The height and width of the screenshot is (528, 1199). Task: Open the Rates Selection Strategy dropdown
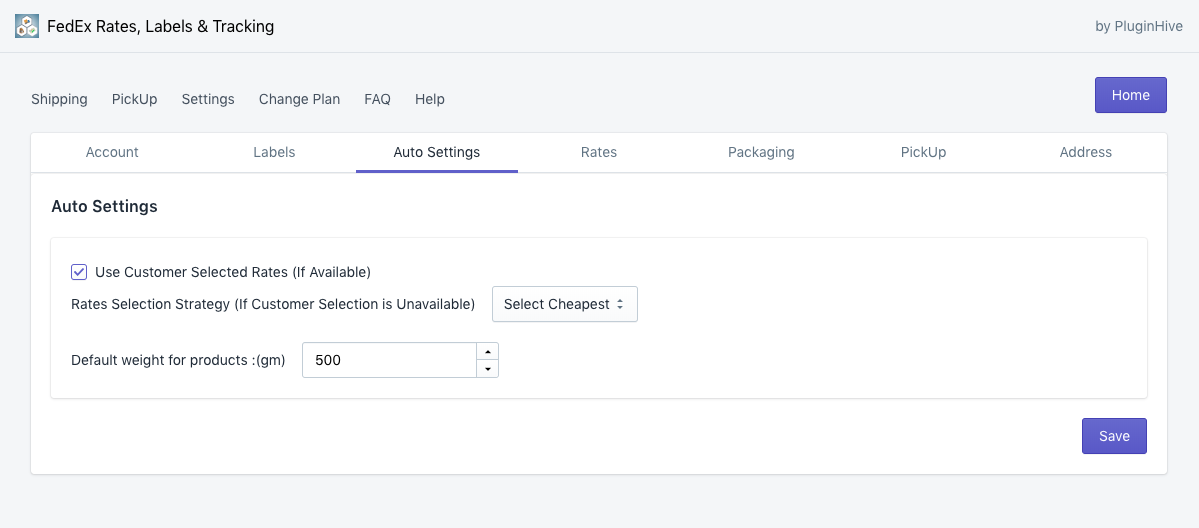tap(564, 304)
